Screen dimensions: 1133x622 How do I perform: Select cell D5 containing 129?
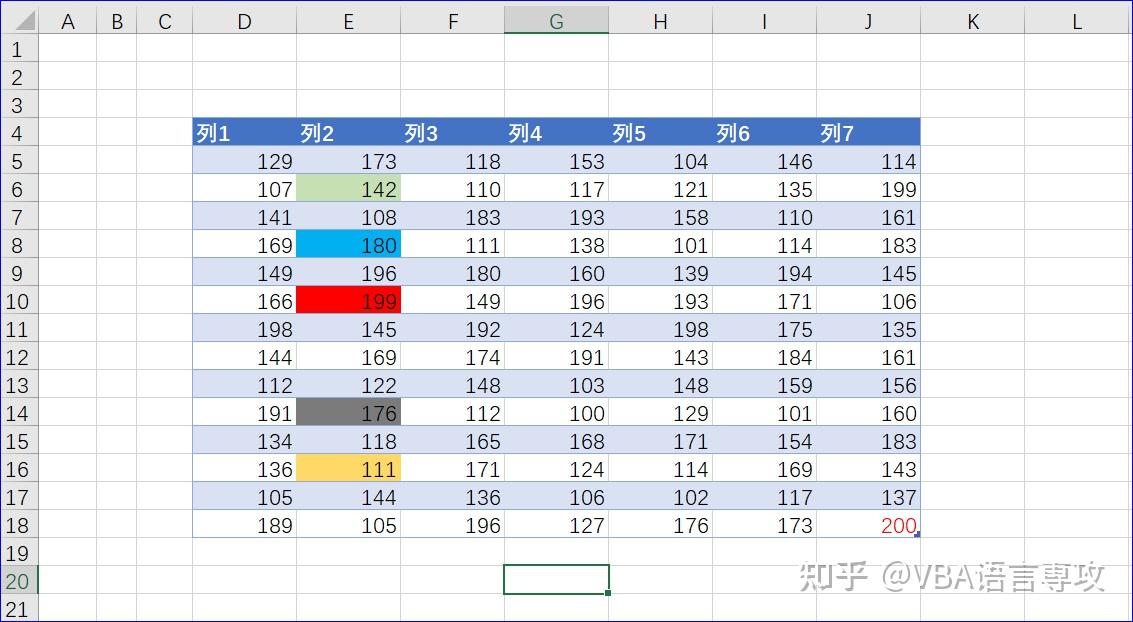pyautogui.click(x=244, y=160)
